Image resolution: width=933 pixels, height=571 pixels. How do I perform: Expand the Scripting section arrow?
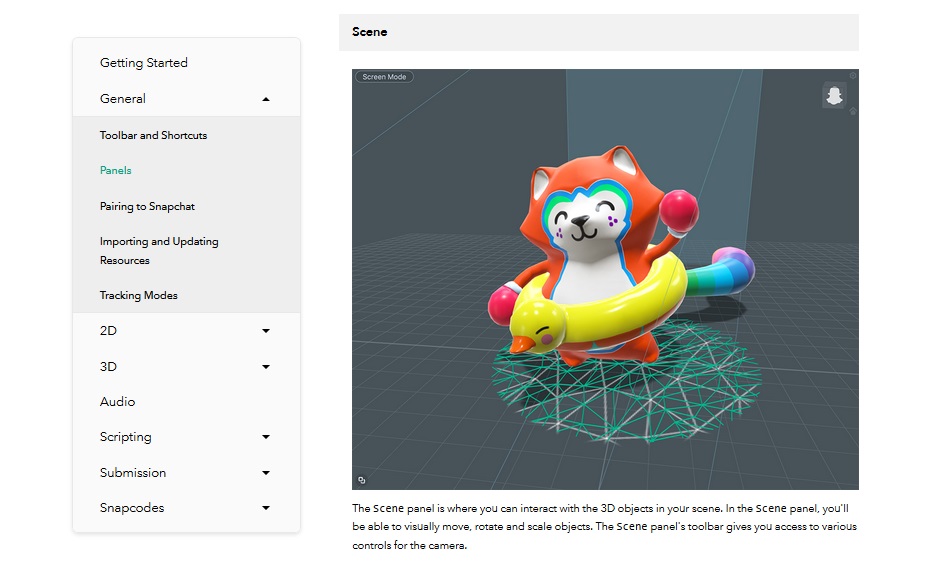point(266,437)
